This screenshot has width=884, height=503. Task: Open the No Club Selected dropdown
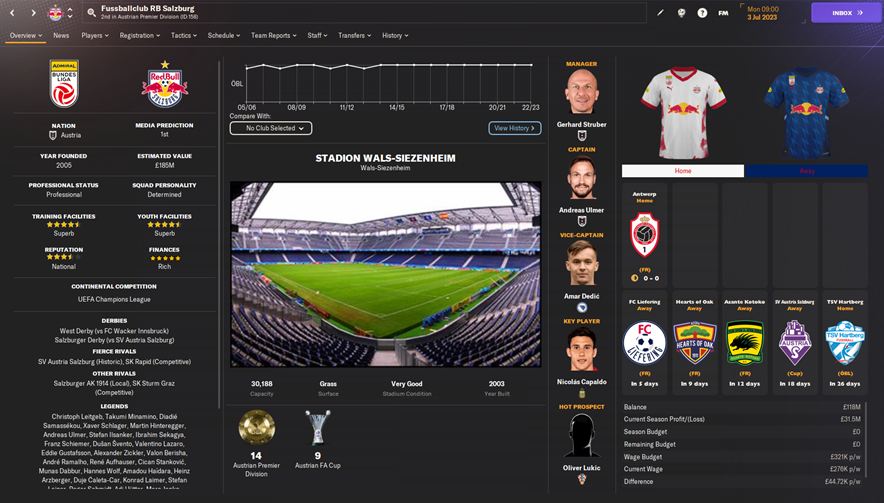point(271,129)
